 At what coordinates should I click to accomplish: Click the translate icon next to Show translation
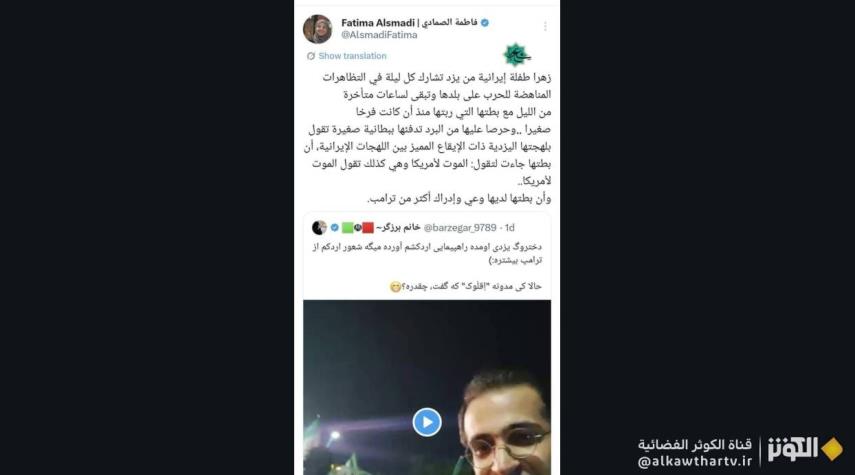point(311,56)
